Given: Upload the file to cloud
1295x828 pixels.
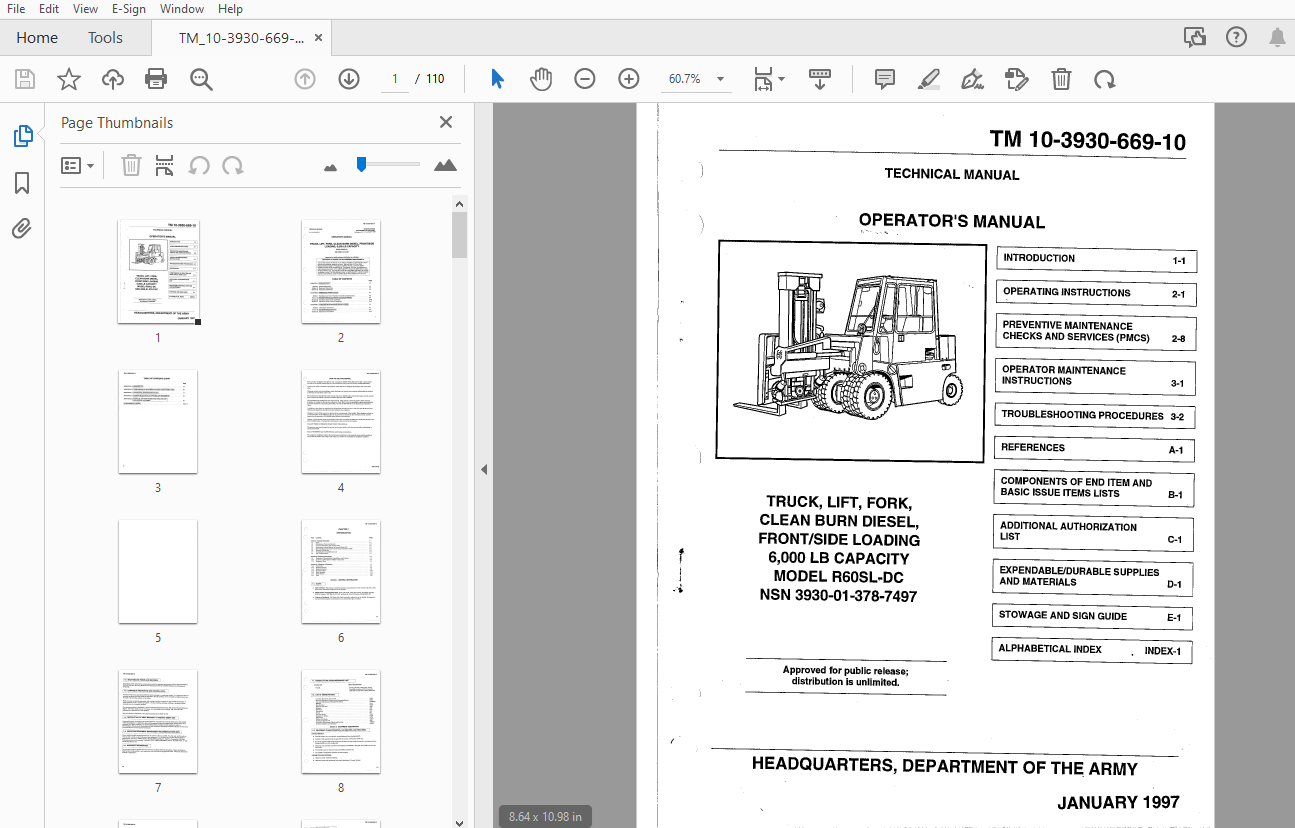Looking at the screenshot, I should pyautogui.click(x=113, y=79).
